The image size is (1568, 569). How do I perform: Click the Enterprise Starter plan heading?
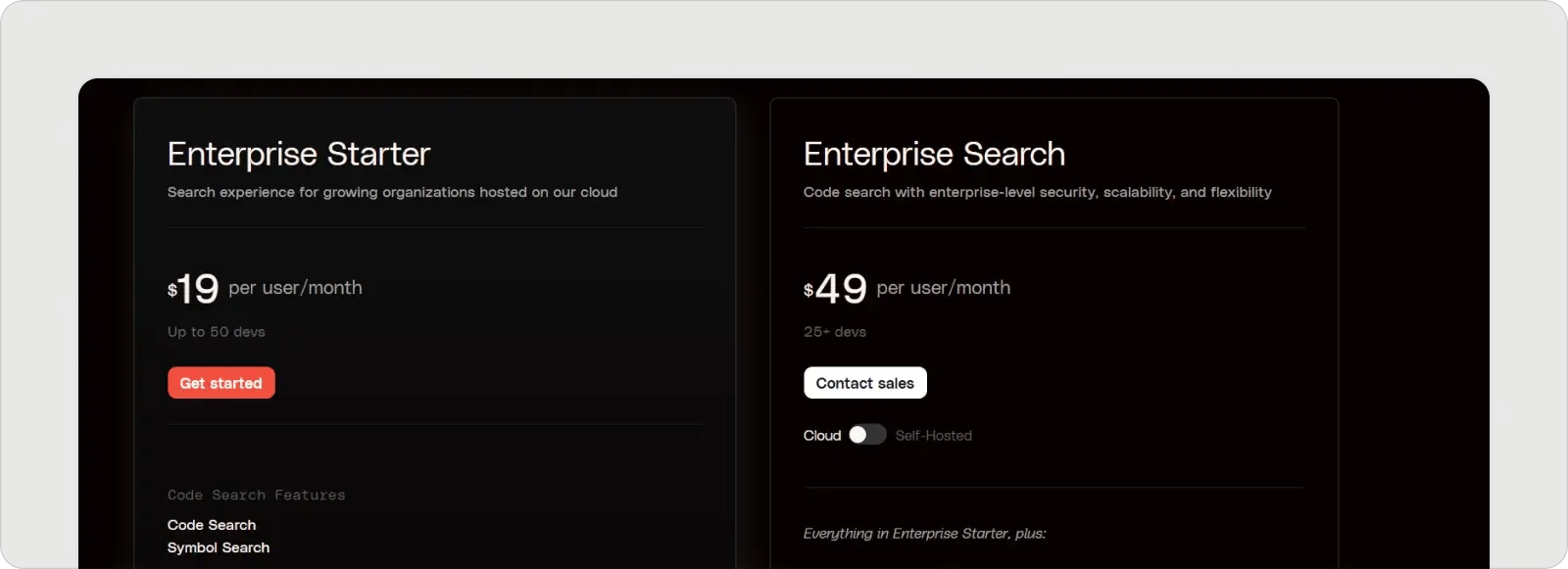click(298, 154)
